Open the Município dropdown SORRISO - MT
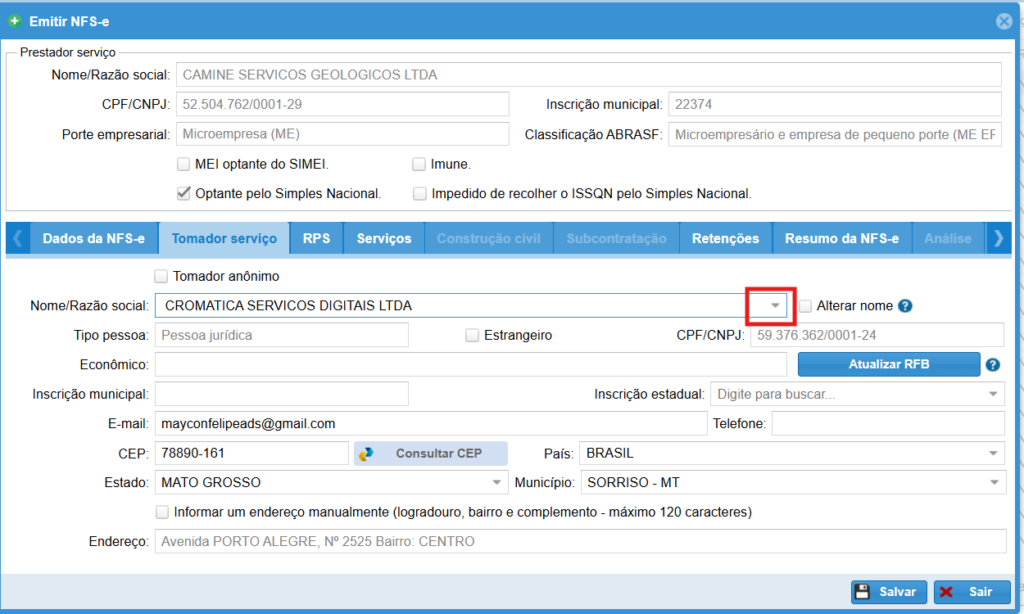This screenshot has height=614, width=1024. pos(994,483)
